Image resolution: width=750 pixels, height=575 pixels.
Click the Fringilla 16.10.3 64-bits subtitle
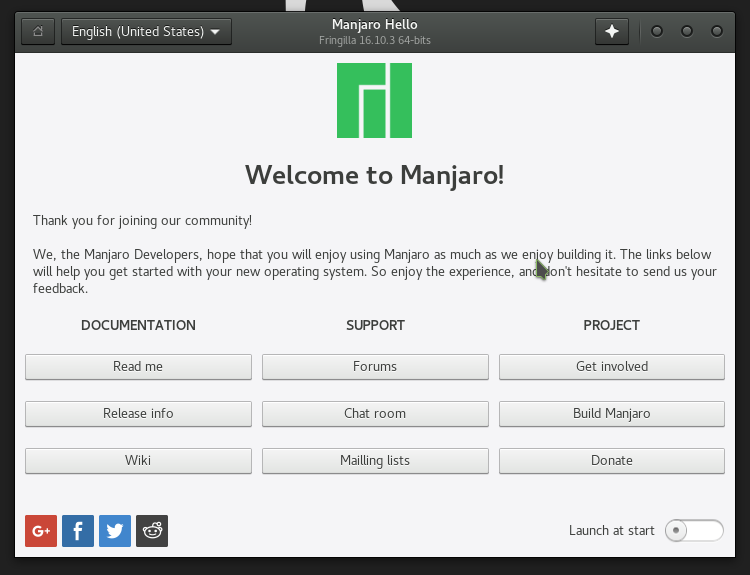(x=375, y=40)
